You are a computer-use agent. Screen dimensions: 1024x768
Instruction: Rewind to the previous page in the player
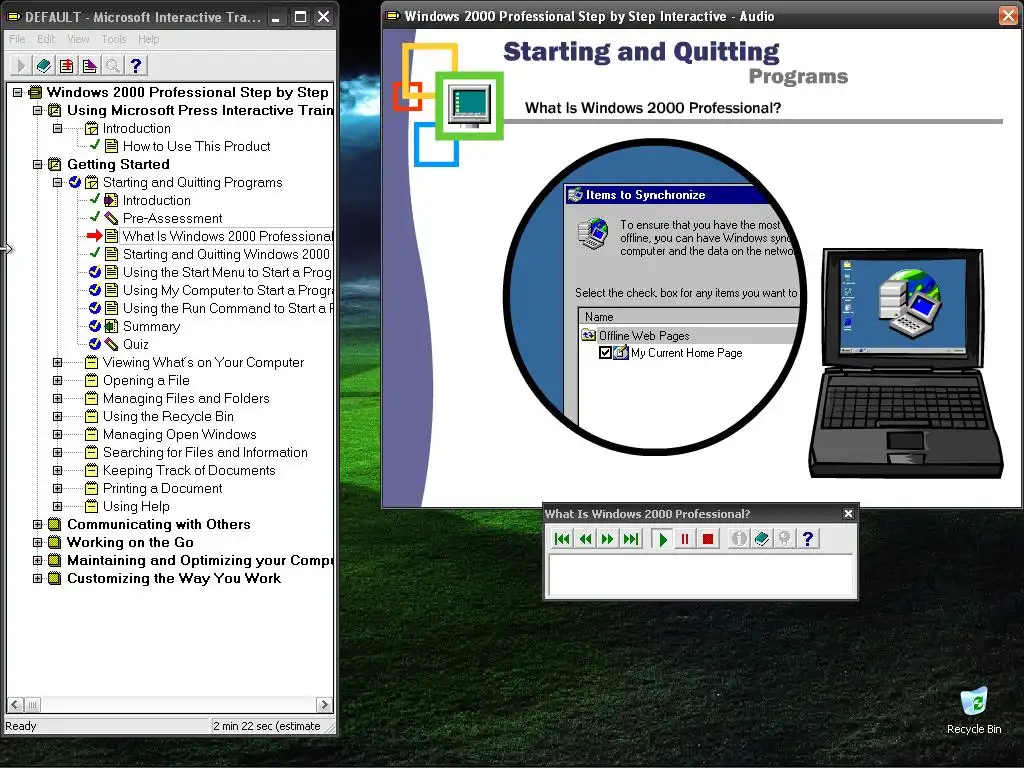[585, 539]
